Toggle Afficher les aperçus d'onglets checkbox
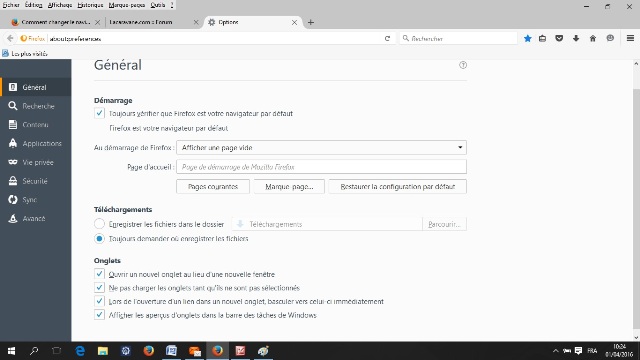This screenshot has height=360, width=640. 99,315
